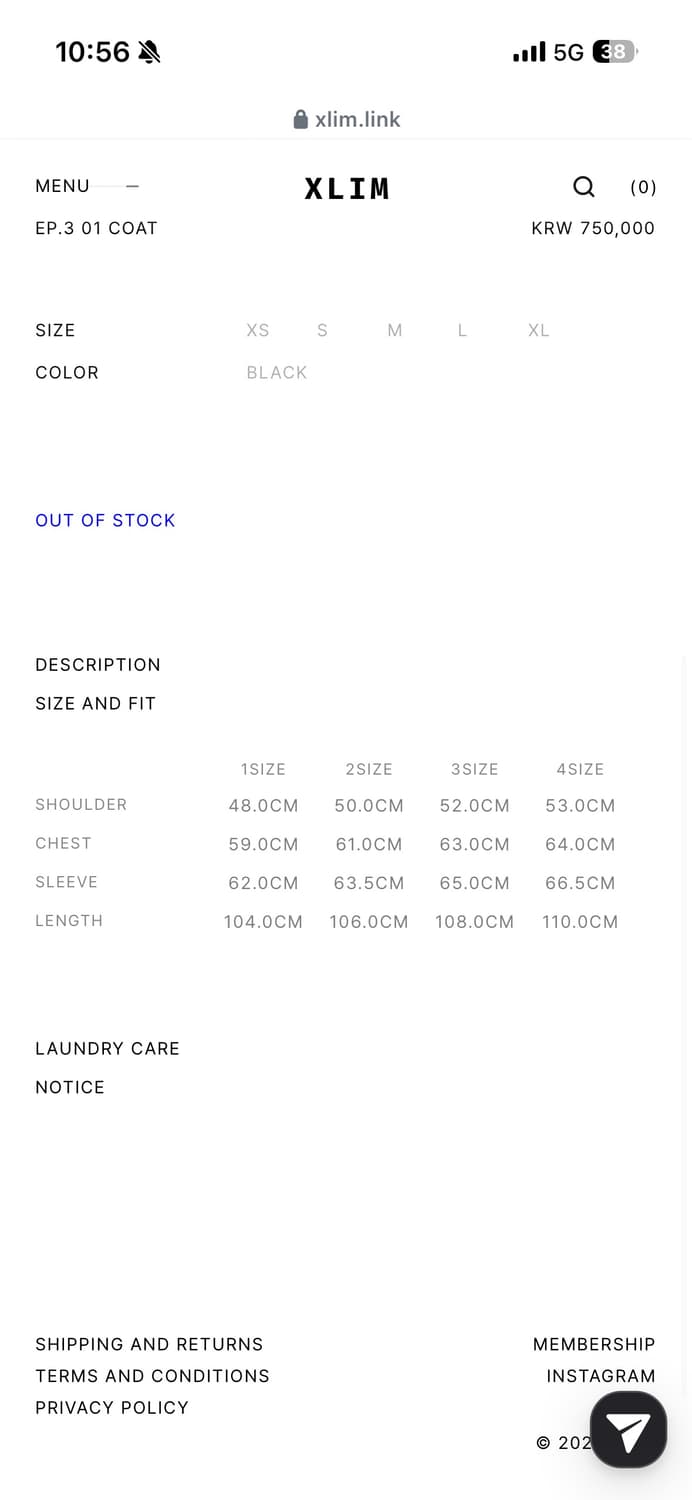This screenshot has height=1500, width=692.
Task: Pick size L option
Action: point(462,330)
